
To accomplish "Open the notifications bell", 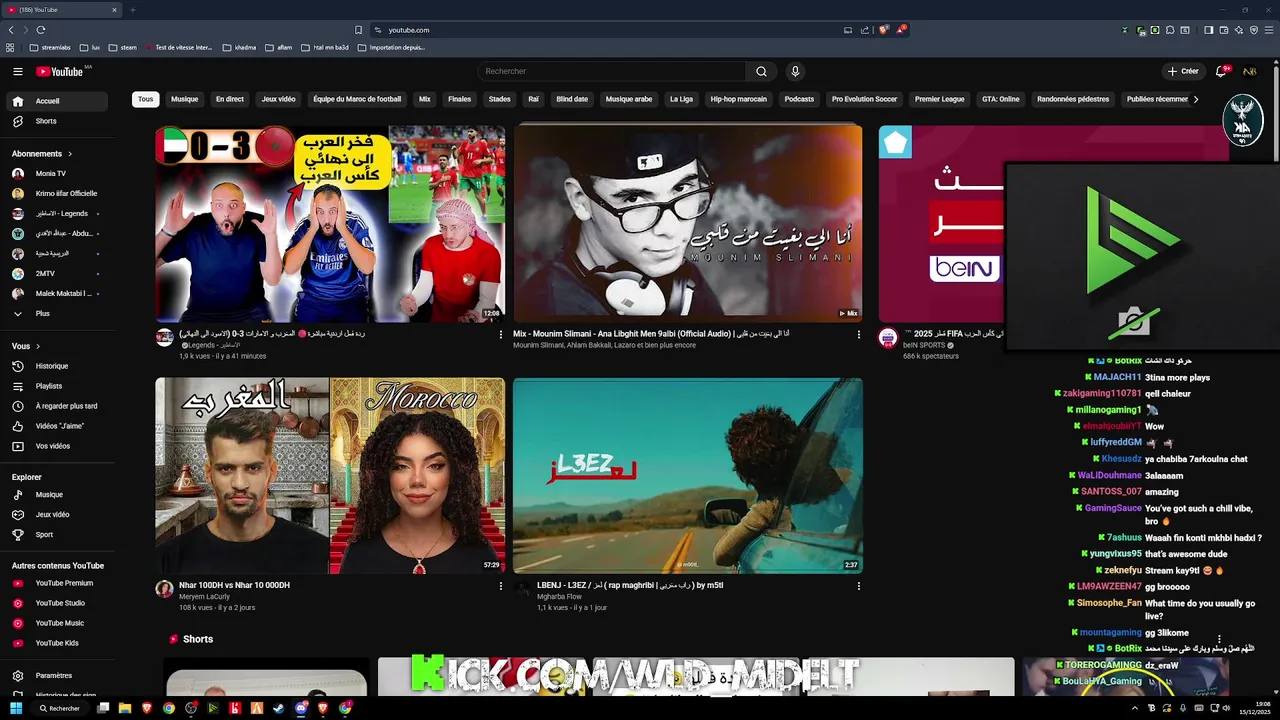I will click(1221, 71).
